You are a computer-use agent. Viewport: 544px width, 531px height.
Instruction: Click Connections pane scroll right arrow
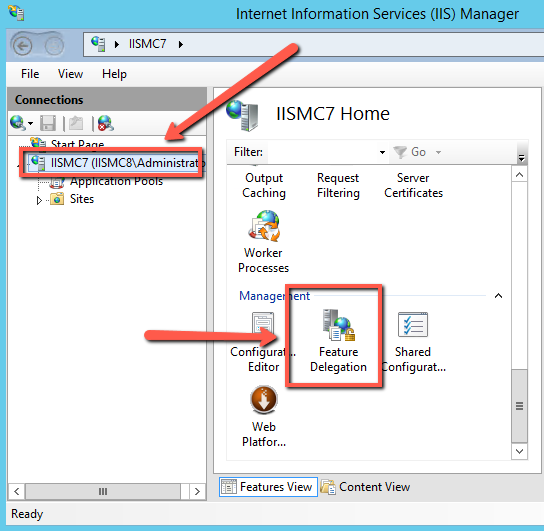click(197, 491)
